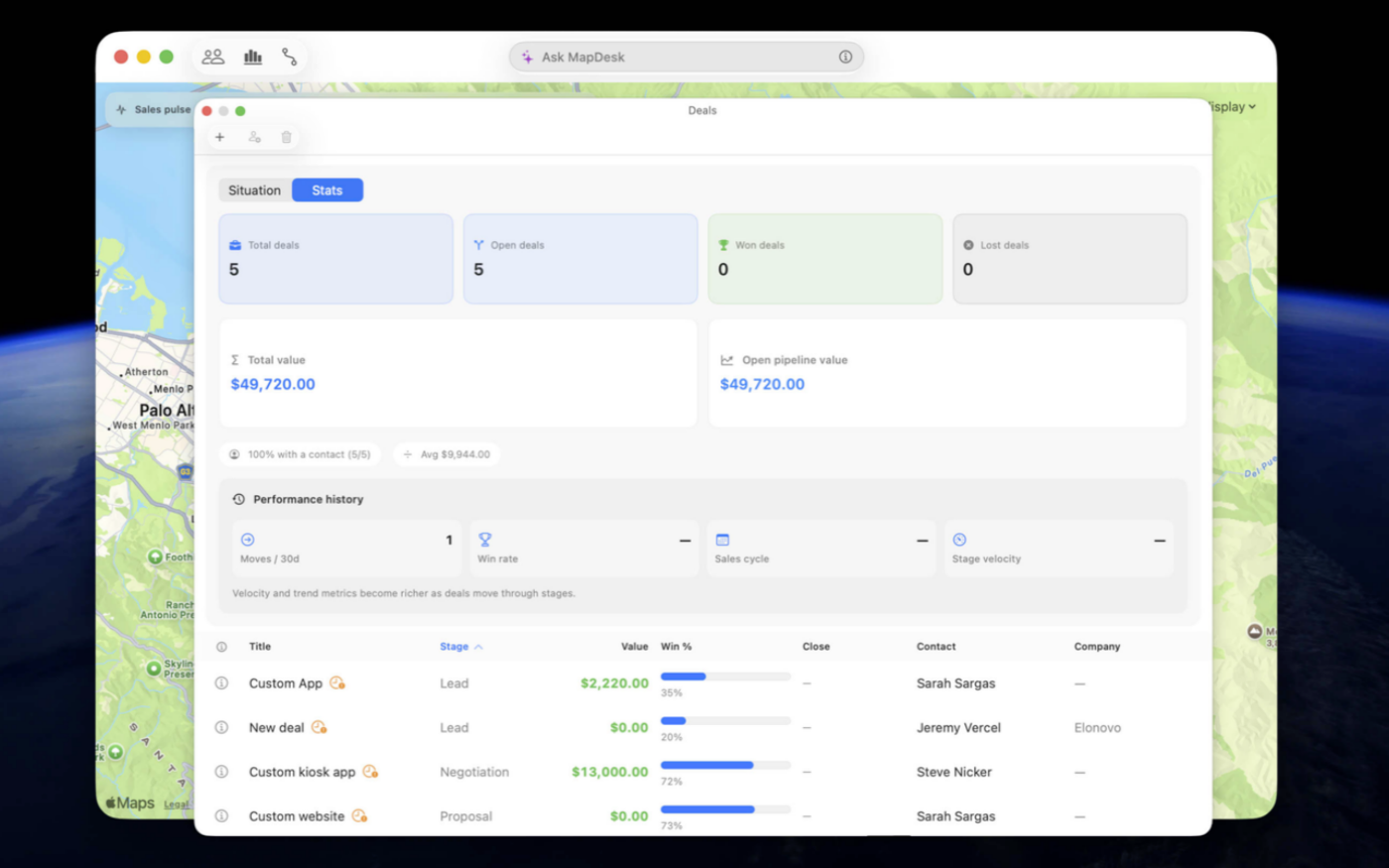1389x868 pixels.
Task: Open the route path icon in main toolbar
Action: coord(289,57)
